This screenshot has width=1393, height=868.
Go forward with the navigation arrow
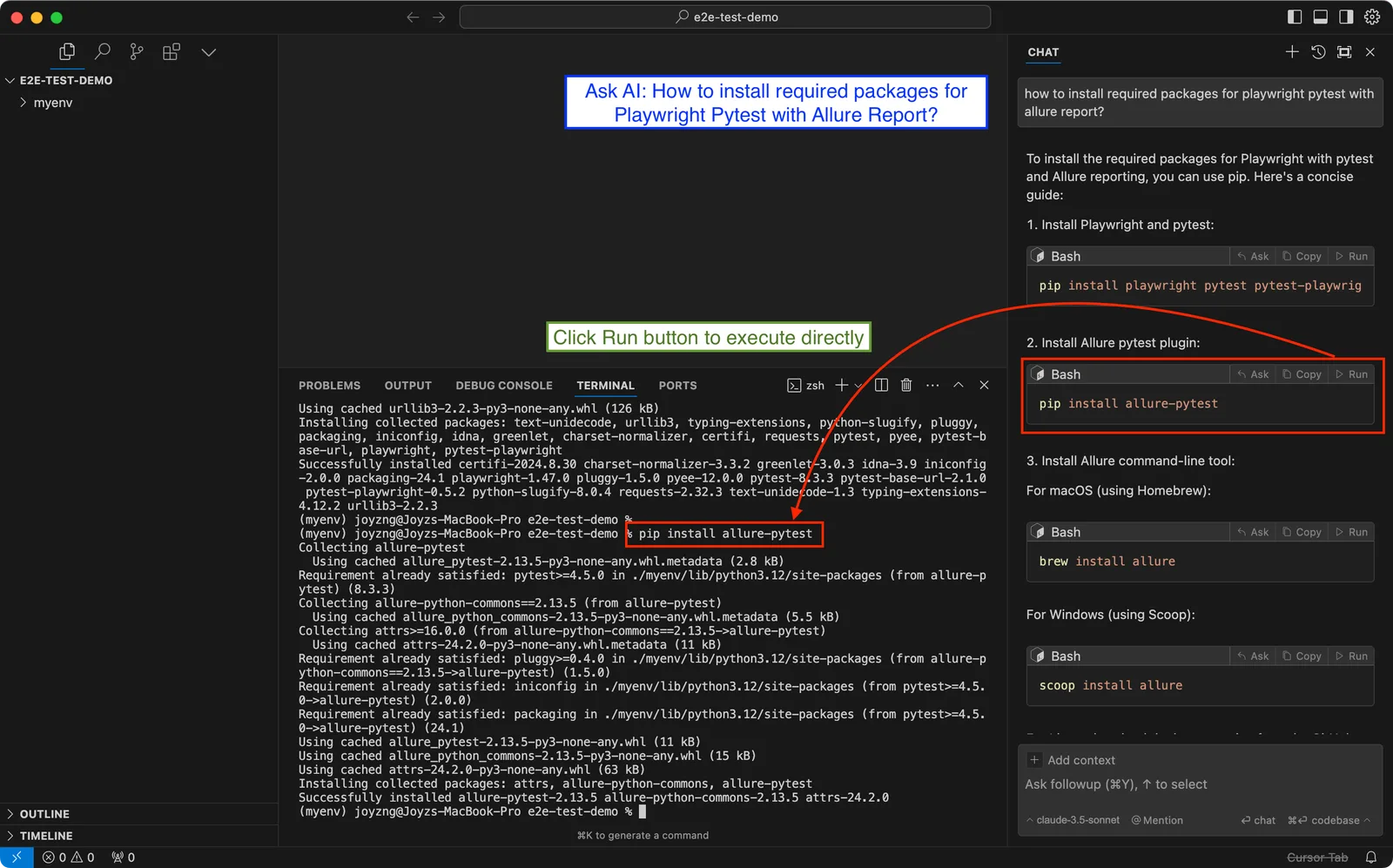(x=439, y=17)
